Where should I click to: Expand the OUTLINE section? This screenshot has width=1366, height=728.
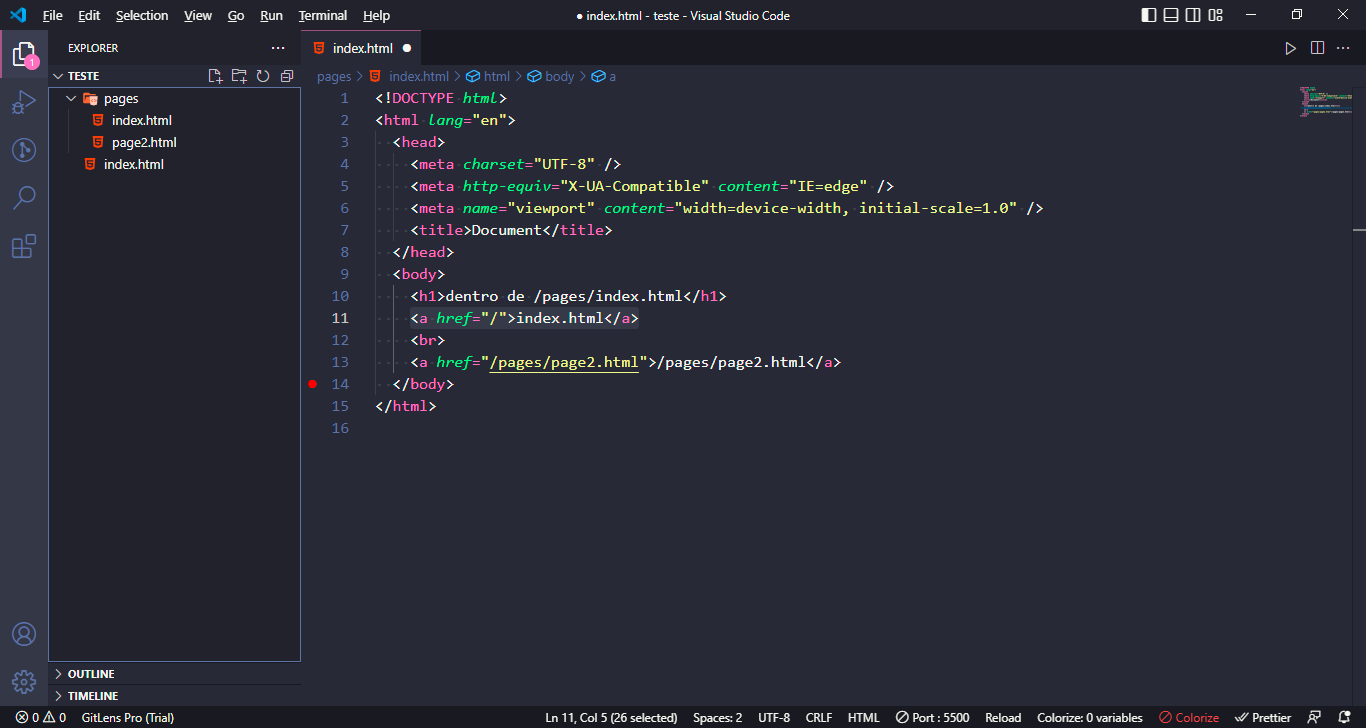[58, 674]
